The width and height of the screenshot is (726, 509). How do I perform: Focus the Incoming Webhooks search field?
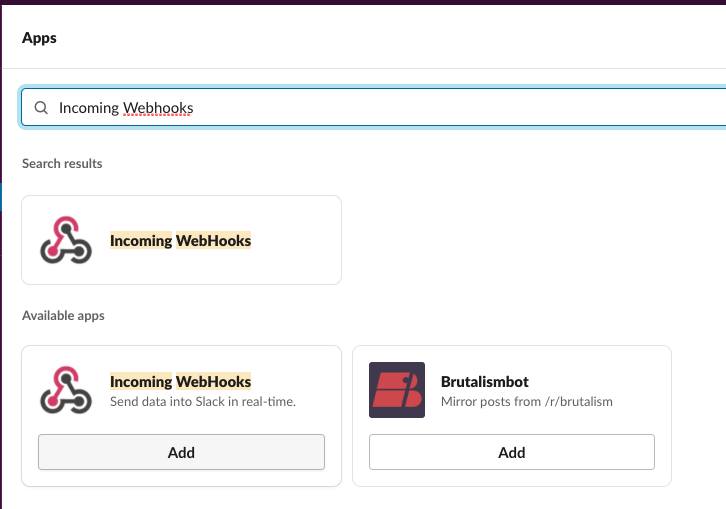pyautogui.click(x=374, y=107)
